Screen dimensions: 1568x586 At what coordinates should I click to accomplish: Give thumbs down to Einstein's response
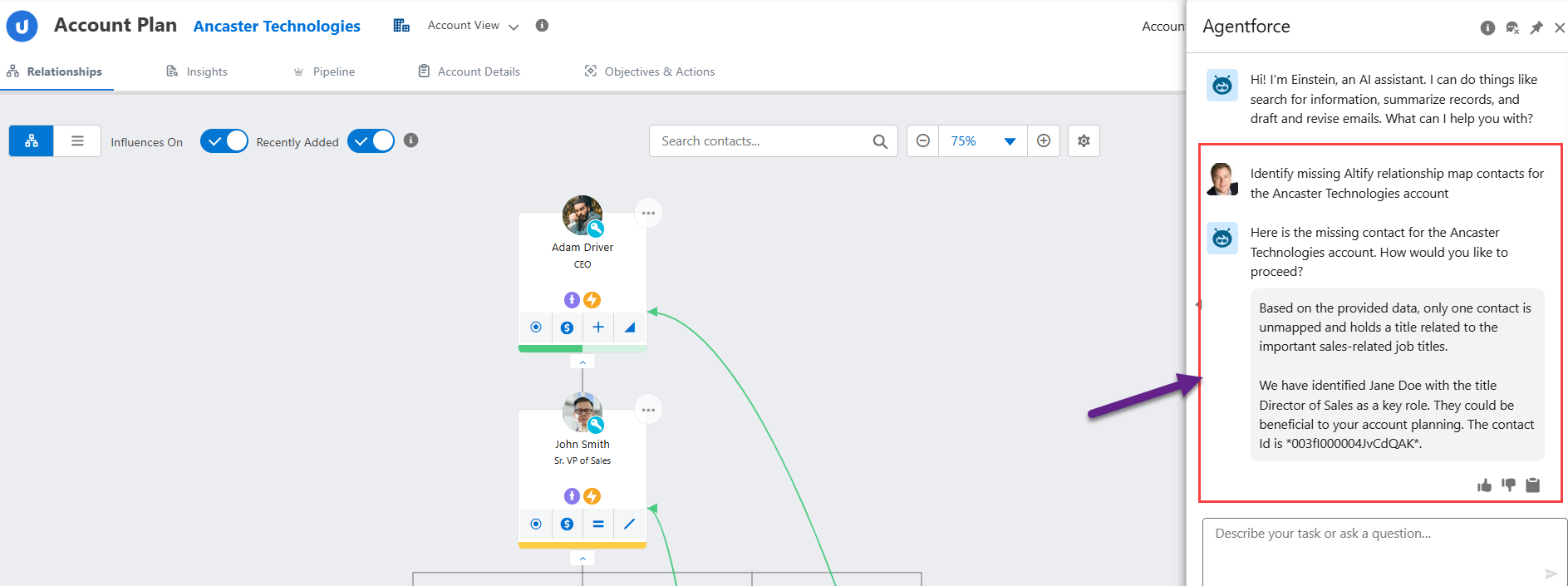(1509, 485)
